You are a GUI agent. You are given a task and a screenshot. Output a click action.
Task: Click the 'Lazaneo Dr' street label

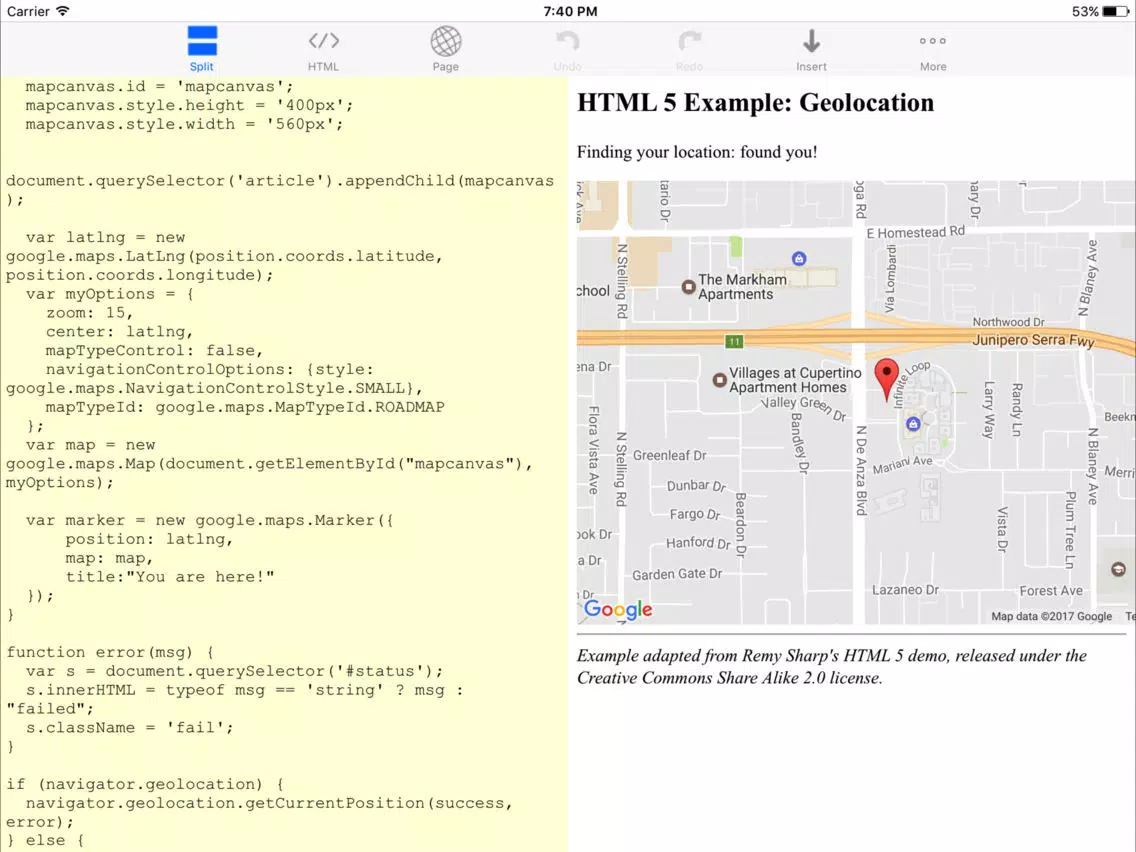[x=906, y=590]
